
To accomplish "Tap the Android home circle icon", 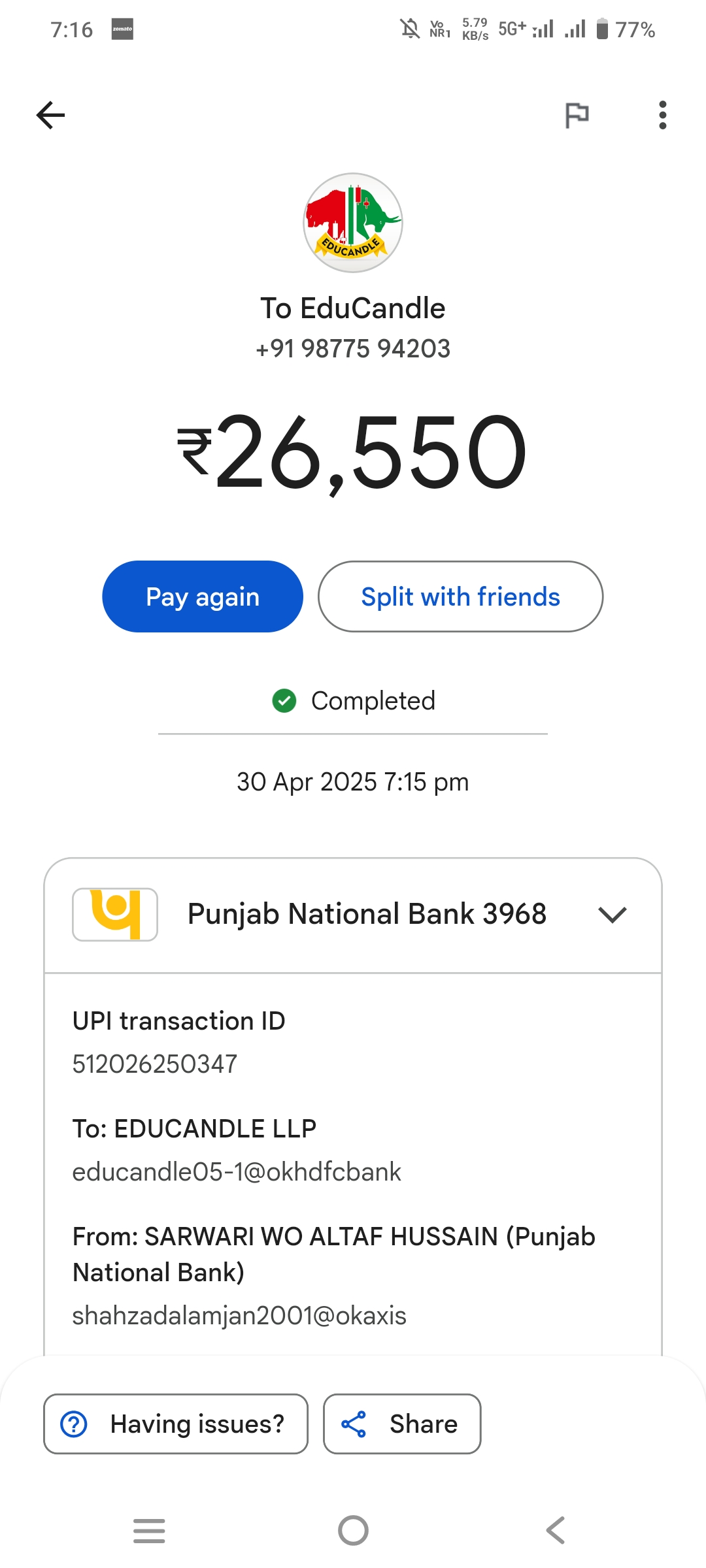I will [x=353, y=1530].
